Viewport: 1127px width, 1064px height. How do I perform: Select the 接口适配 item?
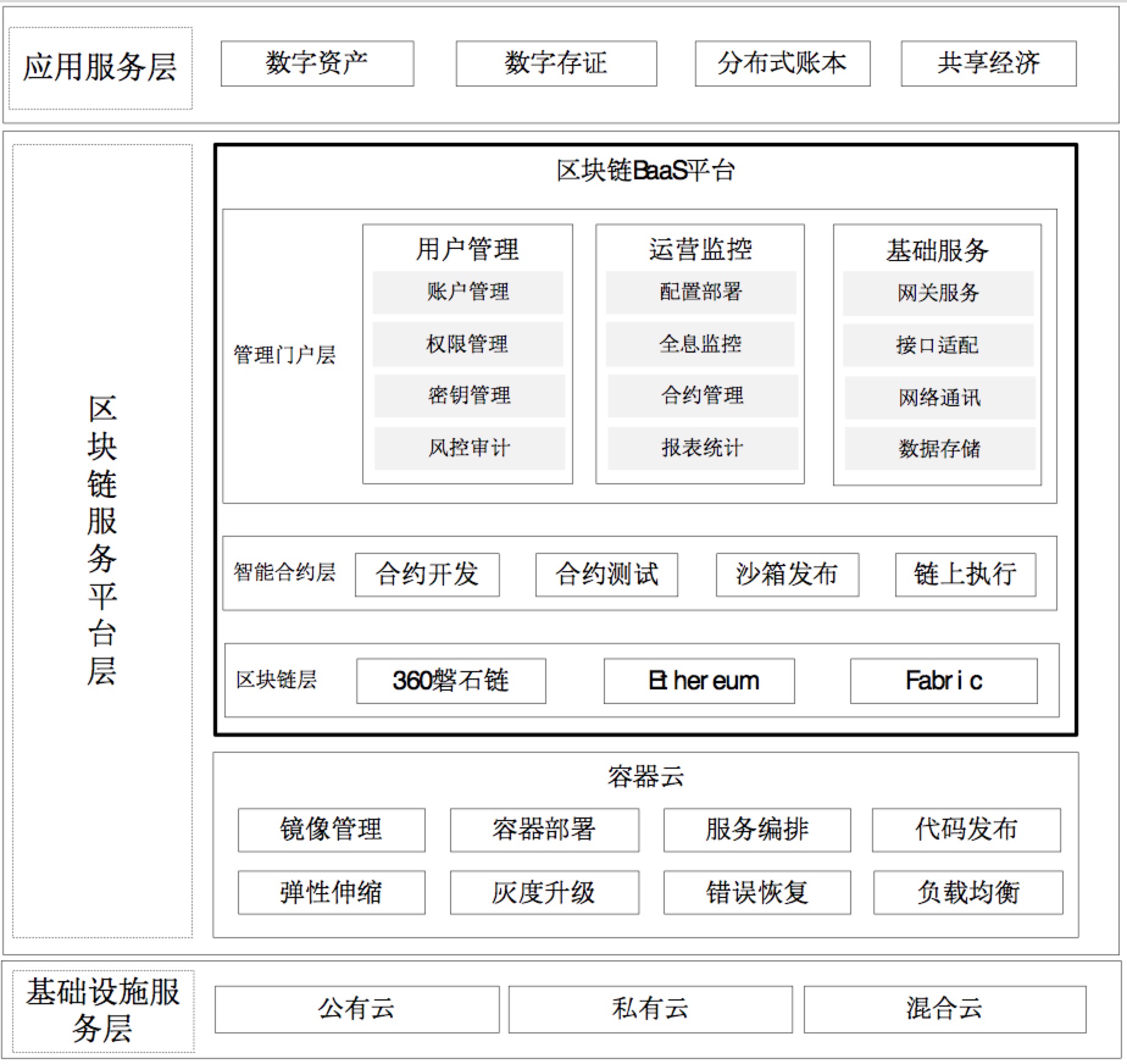click(x=938, y=346)
